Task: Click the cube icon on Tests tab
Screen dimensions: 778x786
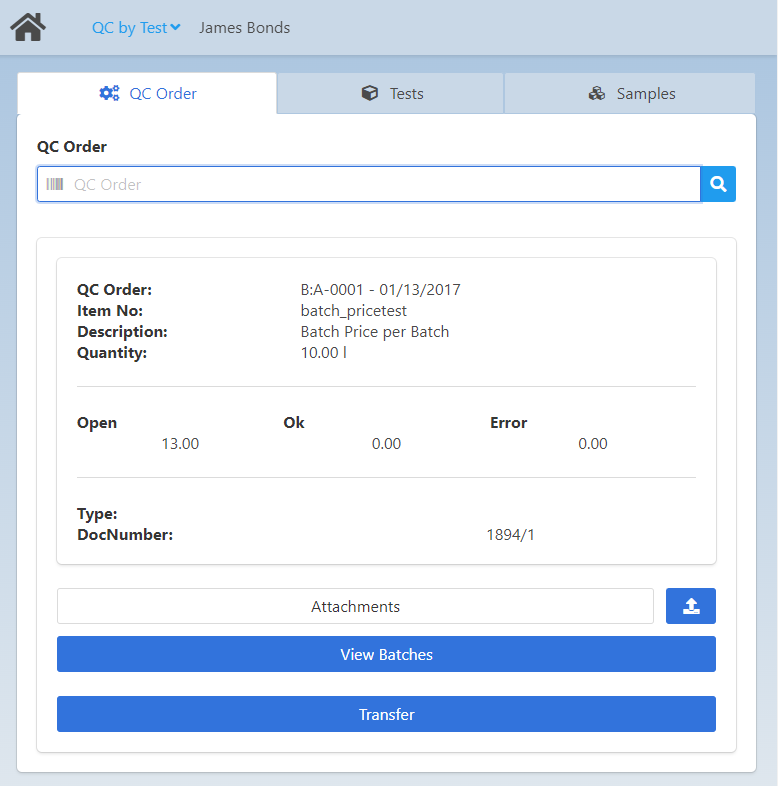Action: 370,93
